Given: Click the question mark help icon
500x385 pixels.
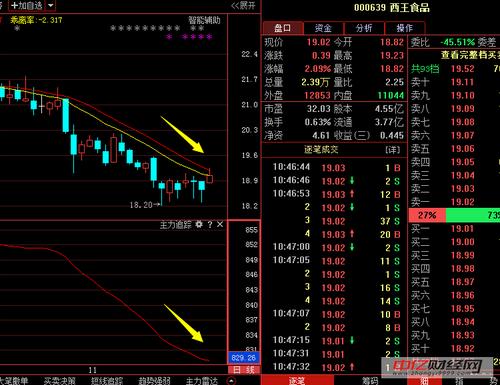Looking at the screenshot, I should [x=210, y=225].
